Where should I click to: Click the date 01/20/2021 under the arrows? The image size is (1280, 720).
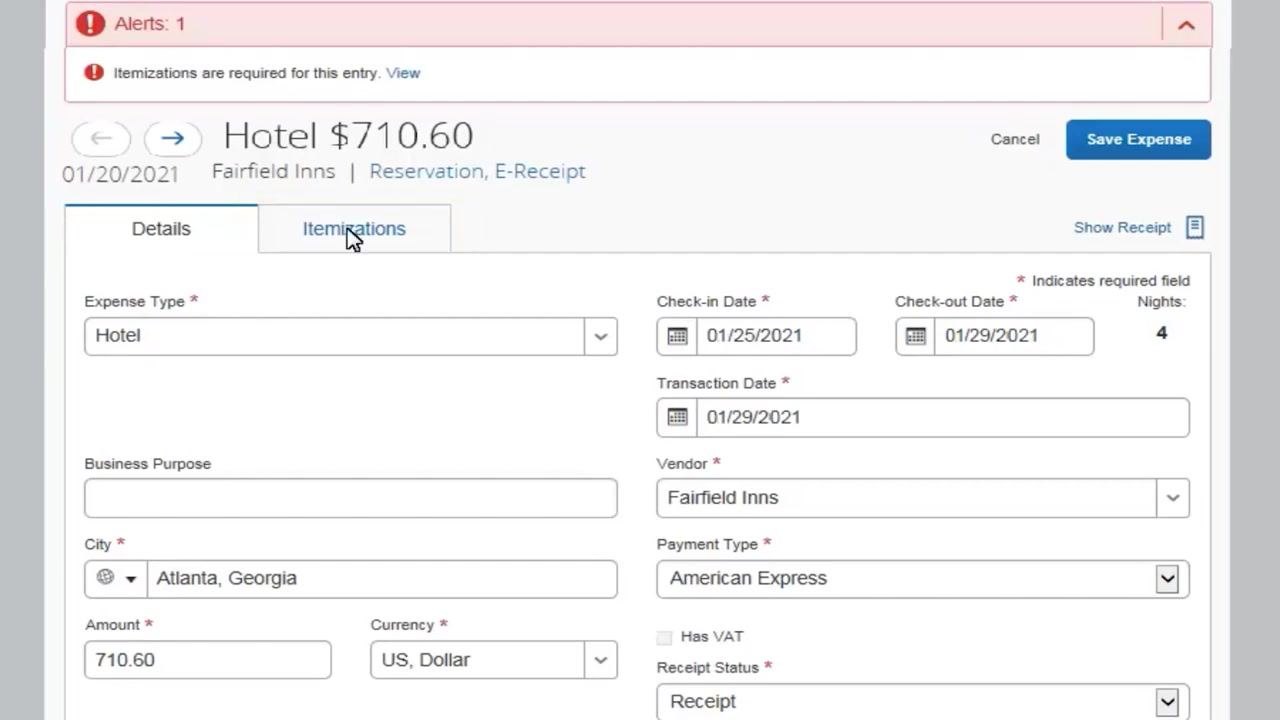(x=121, y=174)
